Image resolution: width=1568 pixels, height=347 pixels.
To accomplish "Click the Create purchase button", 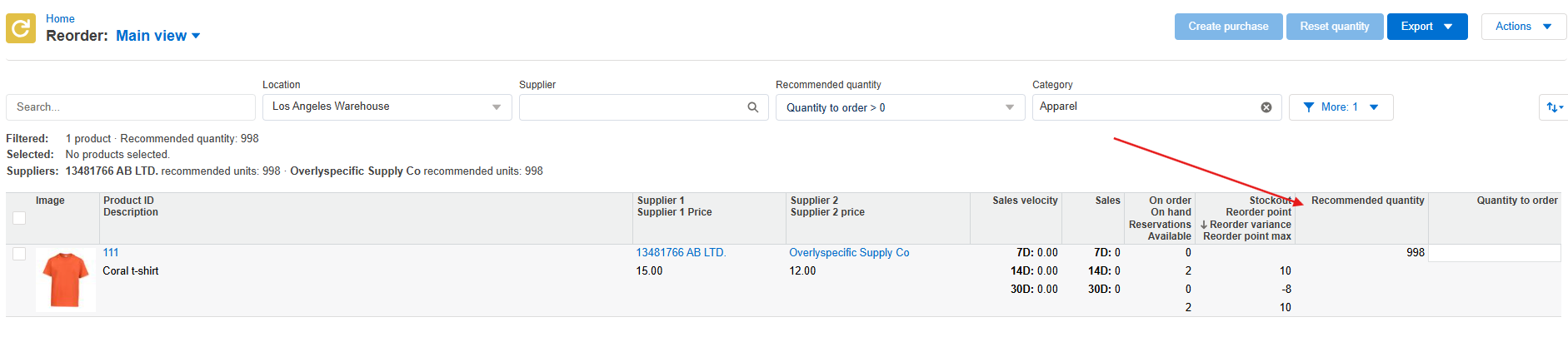I will [x=1228, y=27].
